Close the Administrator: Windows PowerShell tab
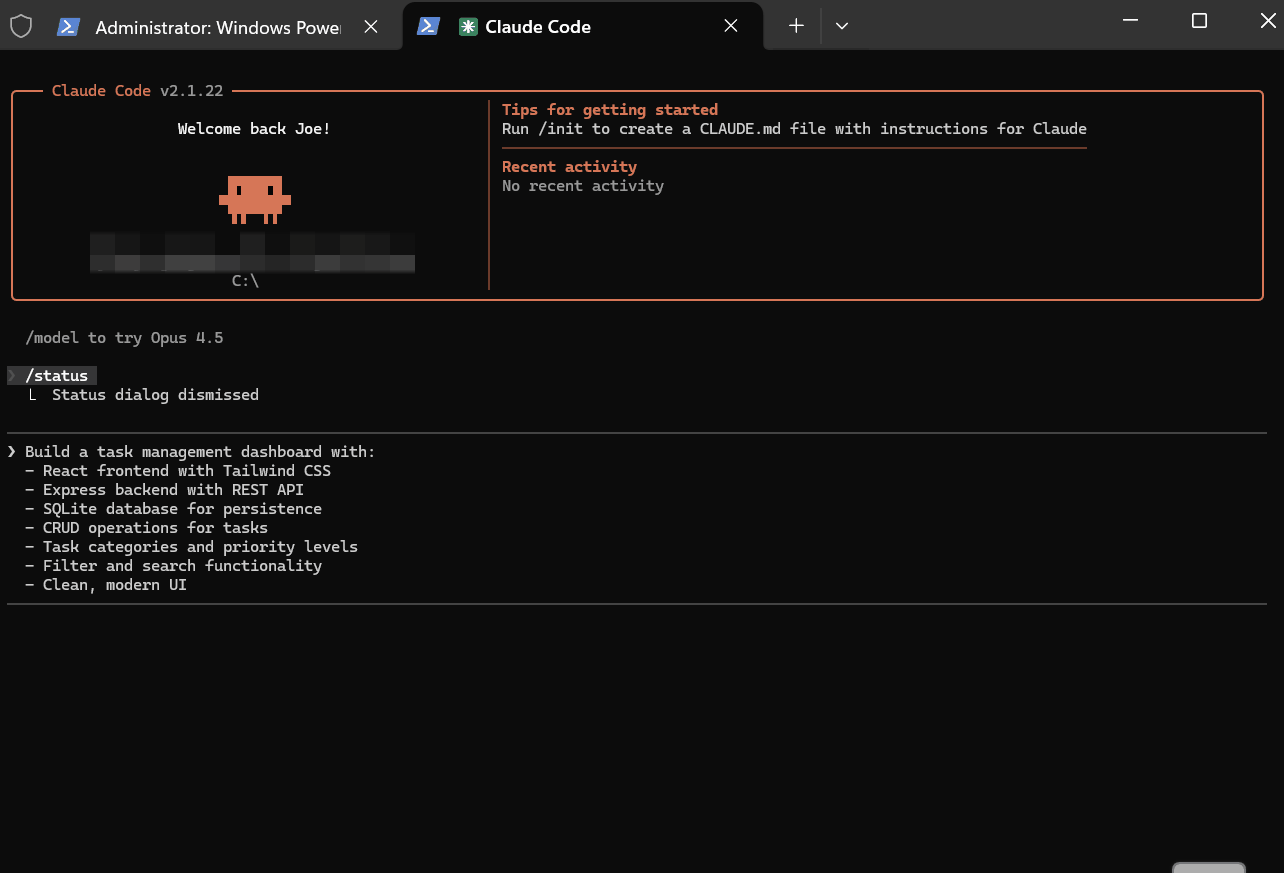1284x873 pixels. coord(371,27)
